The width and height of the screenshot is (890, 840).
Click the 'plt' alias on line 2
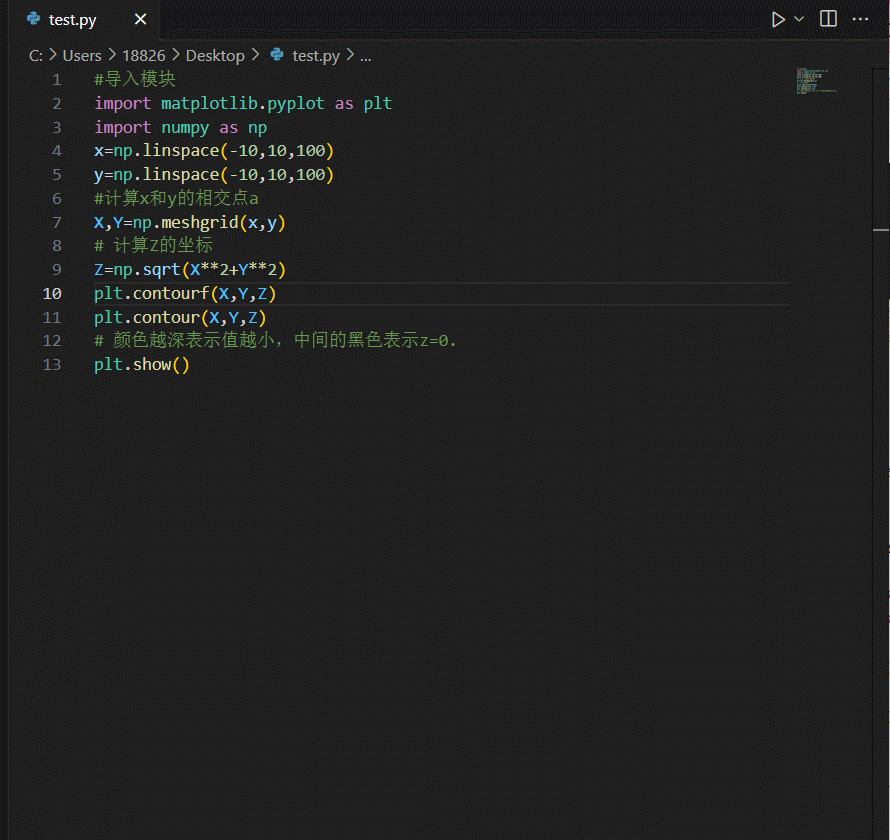pyautogui.click(x=377, y=103)
